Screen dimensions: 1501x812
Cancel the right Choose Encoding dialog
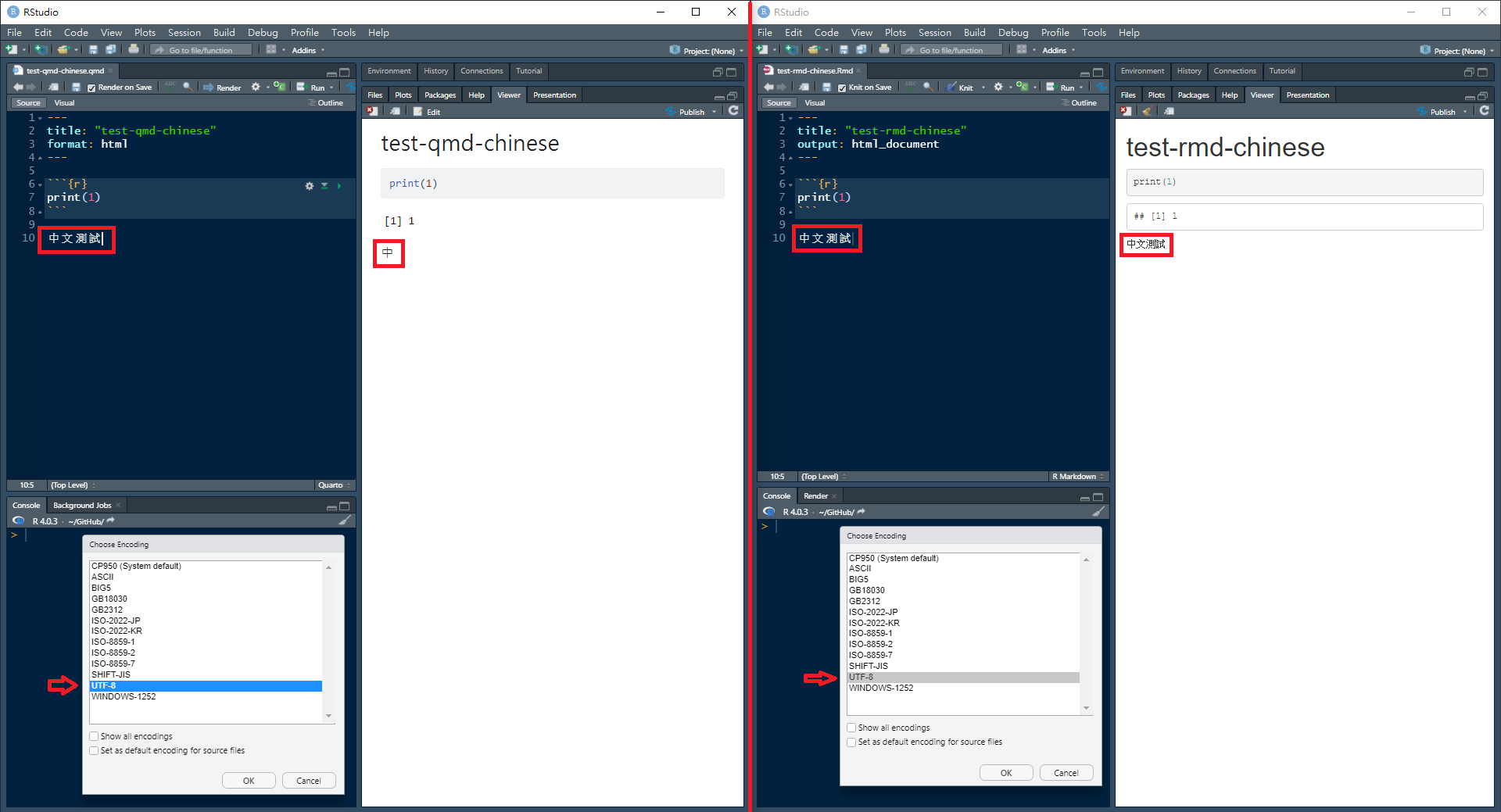(1066, 773)
